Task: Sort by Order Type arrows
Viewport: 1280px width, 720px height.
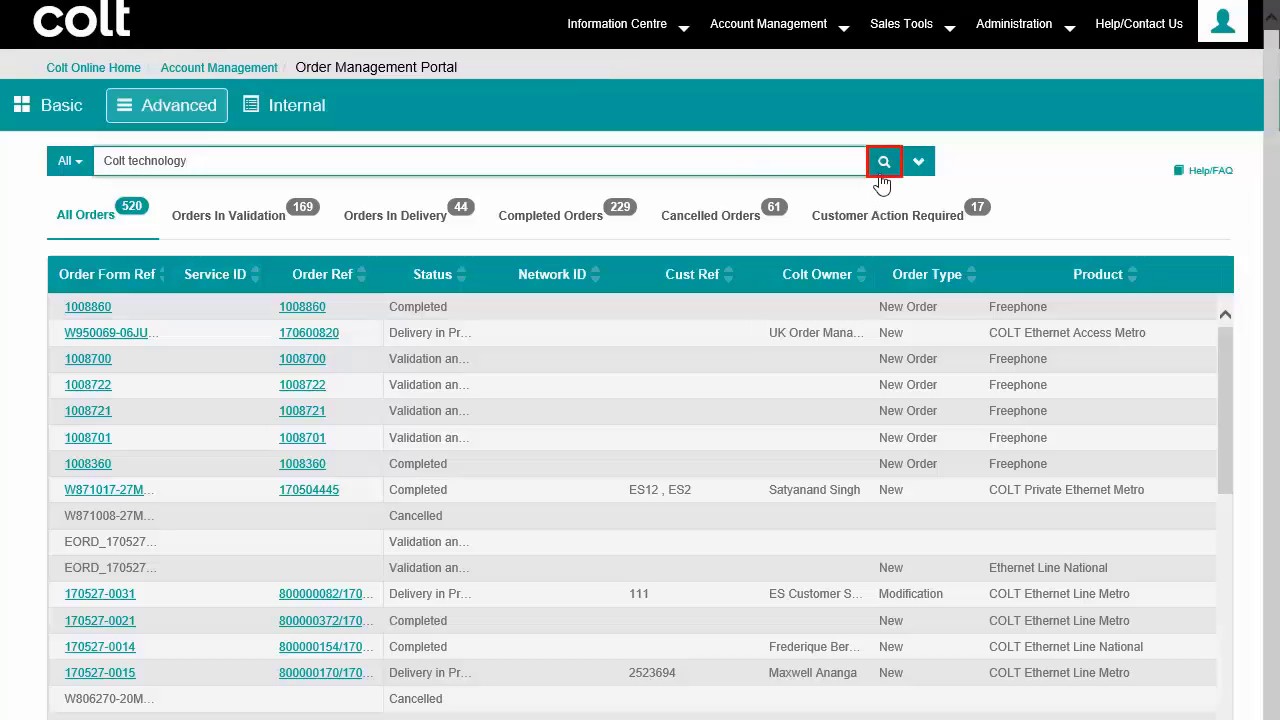Action: (971, 274)
